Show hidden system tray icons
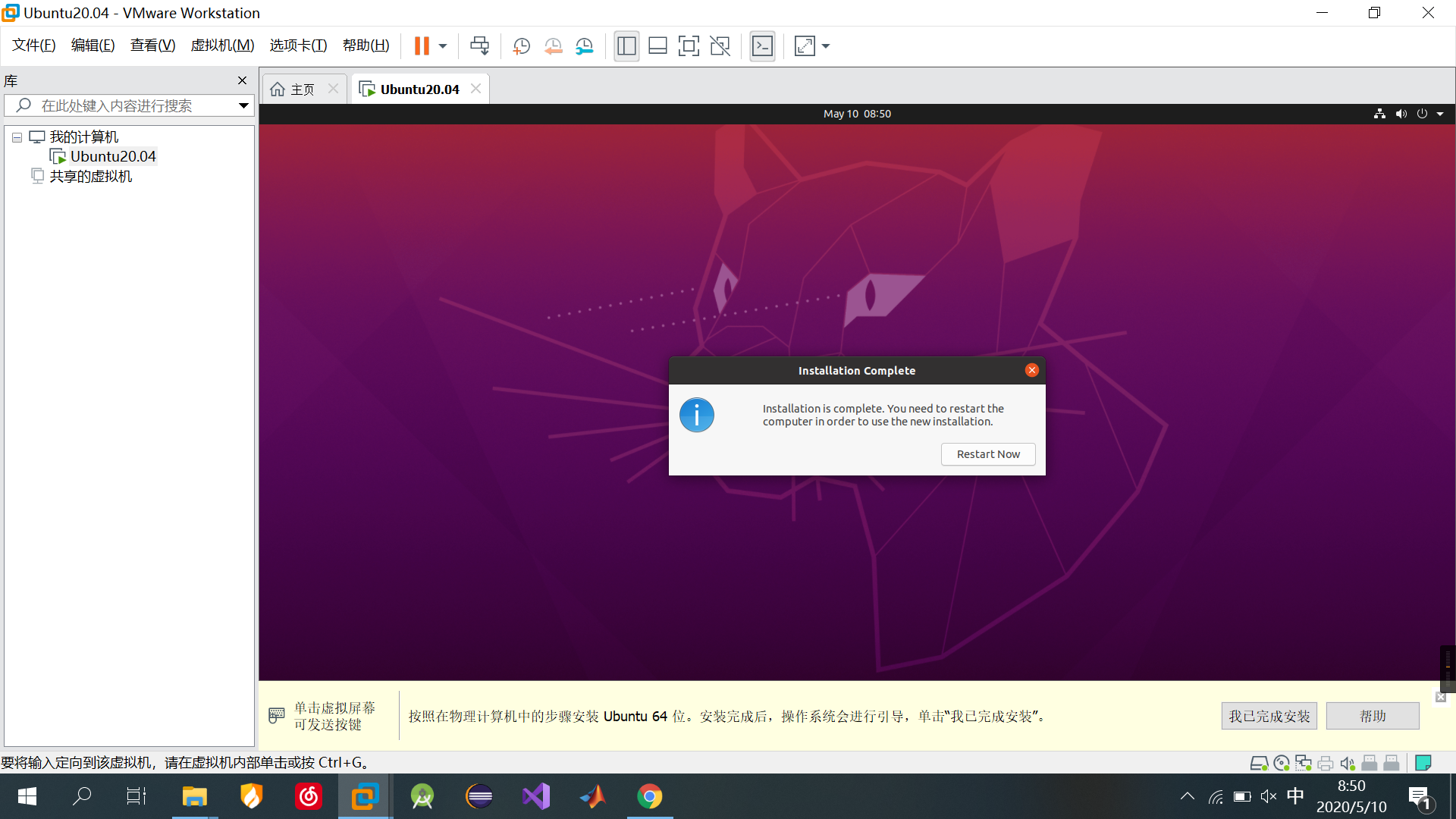The height and width of the screenshot is (819, 1456). [1188, 796]
